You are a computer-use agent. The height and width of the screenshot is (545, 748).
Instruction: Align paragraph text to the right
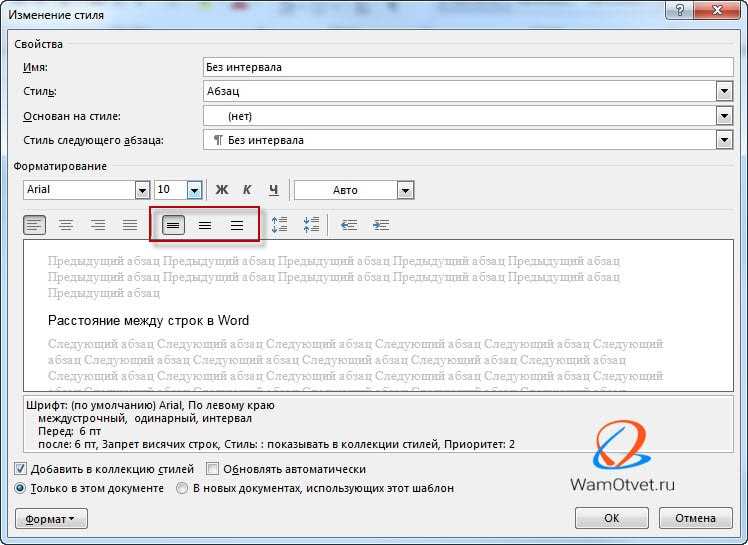tap(98, 225)
